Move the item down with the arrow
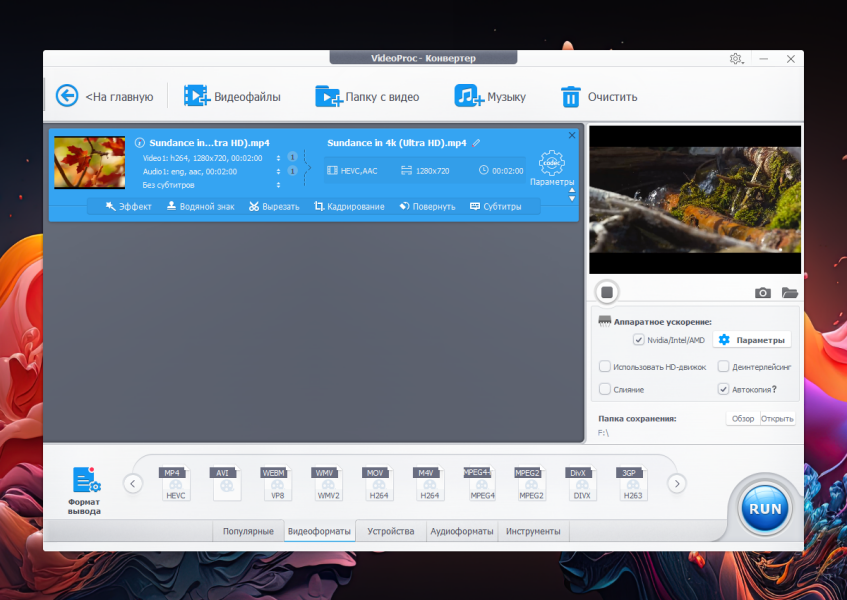Screen dimensions: 847x600 pyautogui.click(x=572, y=199)
